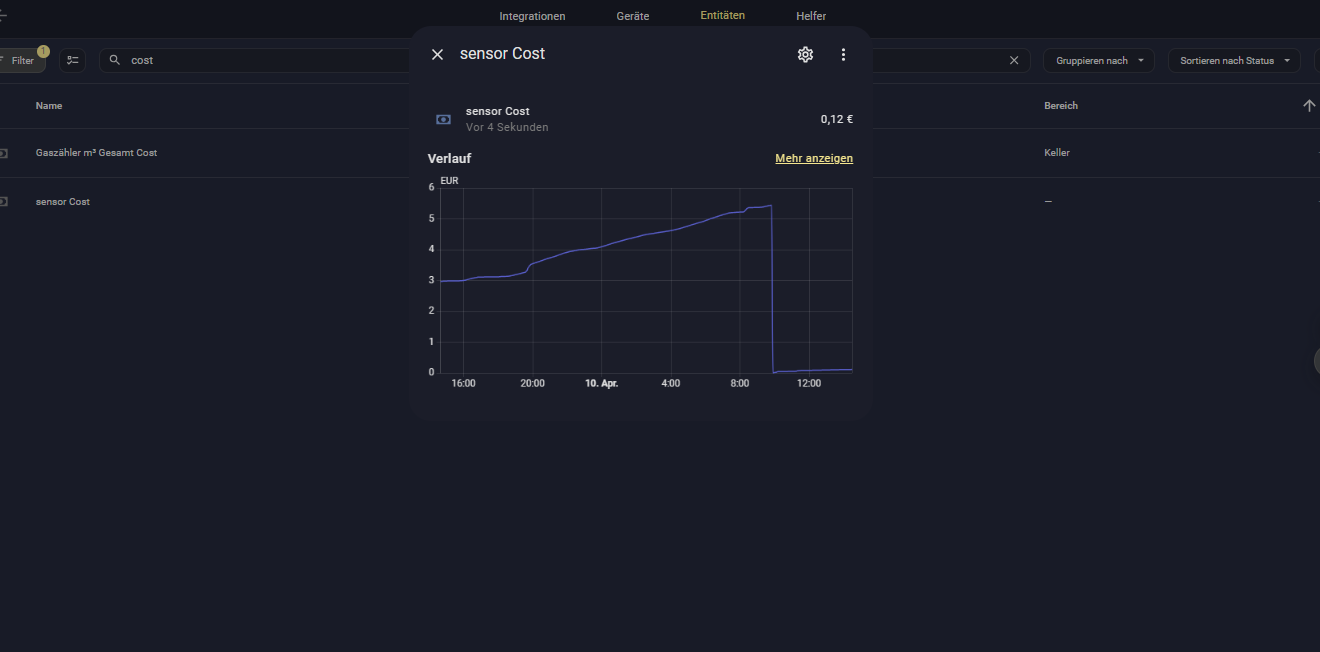Click the sensor Cost history chart

pos(646,280)
